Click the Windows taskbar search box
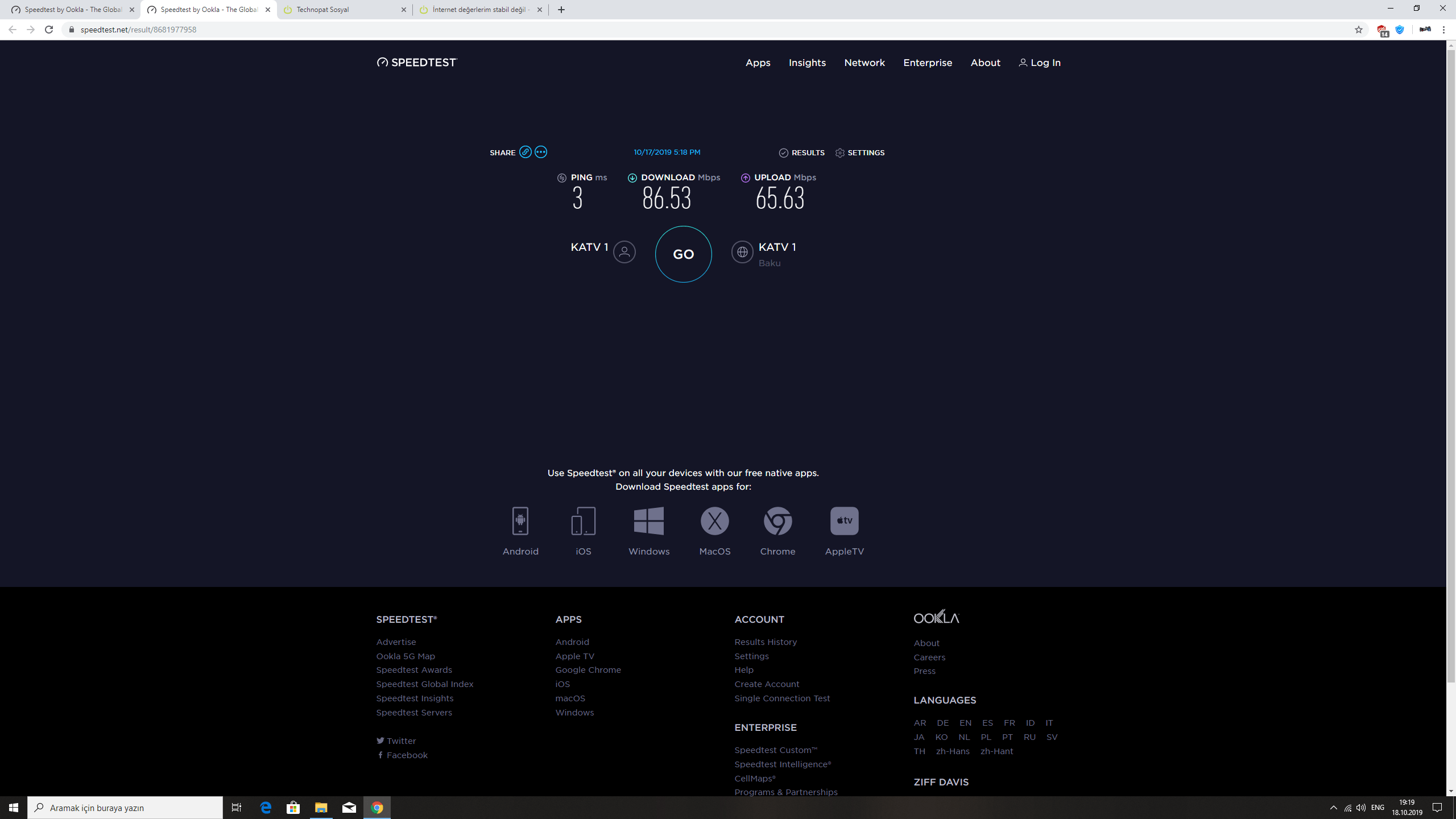This screenshot has height=819, width=1456. tap(125, 808)
